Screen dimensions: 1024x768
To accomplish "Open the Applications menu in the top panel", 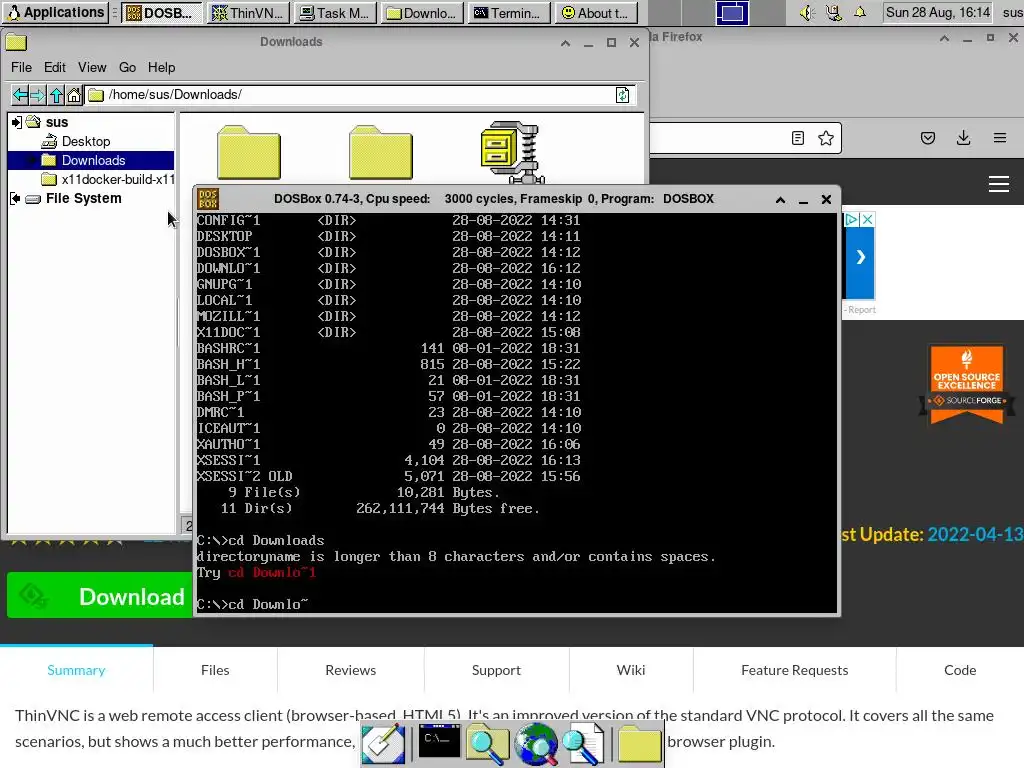I will 56,12.
